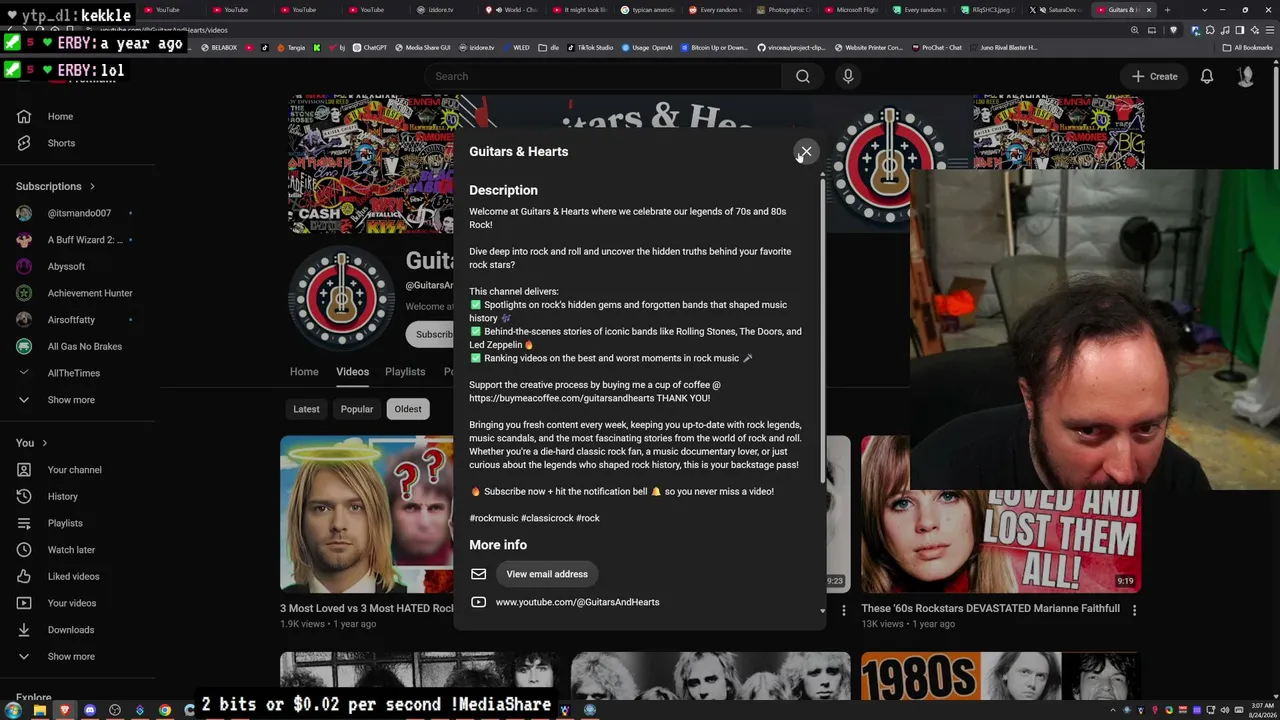Viewport: 1280px width, 720px height.
Task: Show more items under You
Action: (x=71, y=657)
